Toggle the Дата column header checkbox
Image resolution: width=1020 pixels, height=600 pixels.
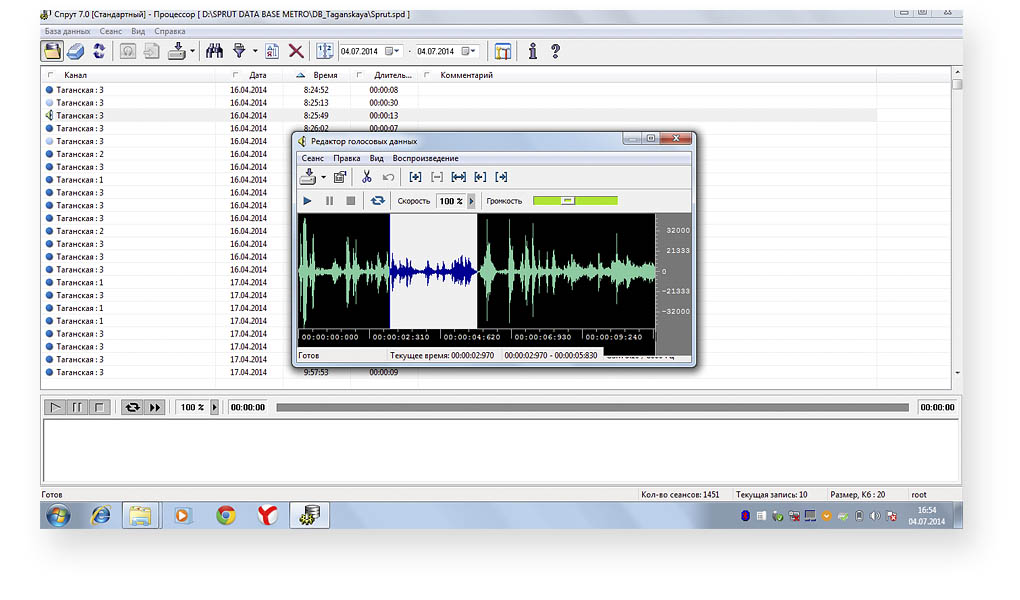pyautogui.click(x=235, y=75)
